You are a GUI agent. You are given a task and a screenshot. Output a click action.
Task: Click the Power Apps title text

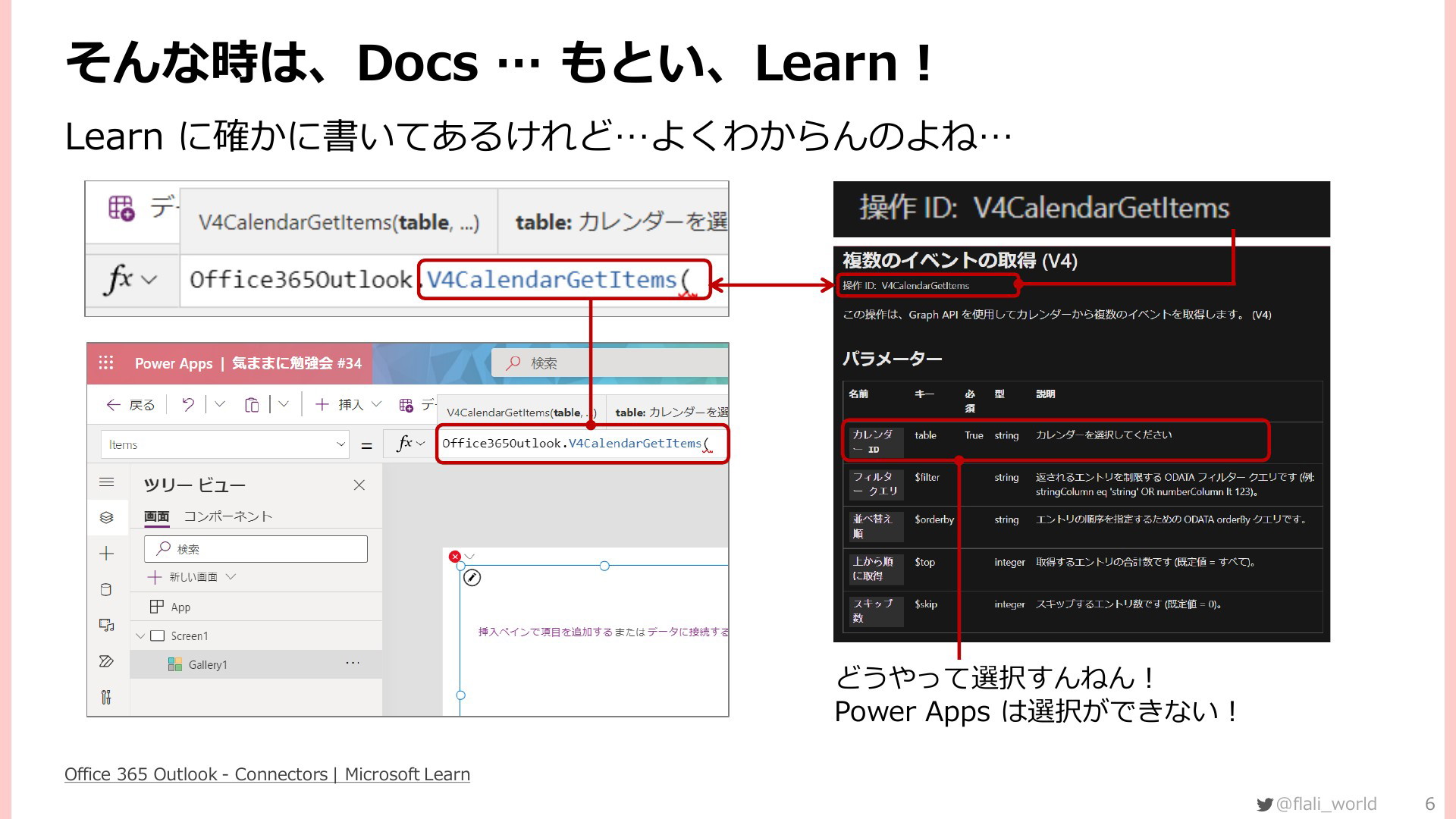(174, 363)
